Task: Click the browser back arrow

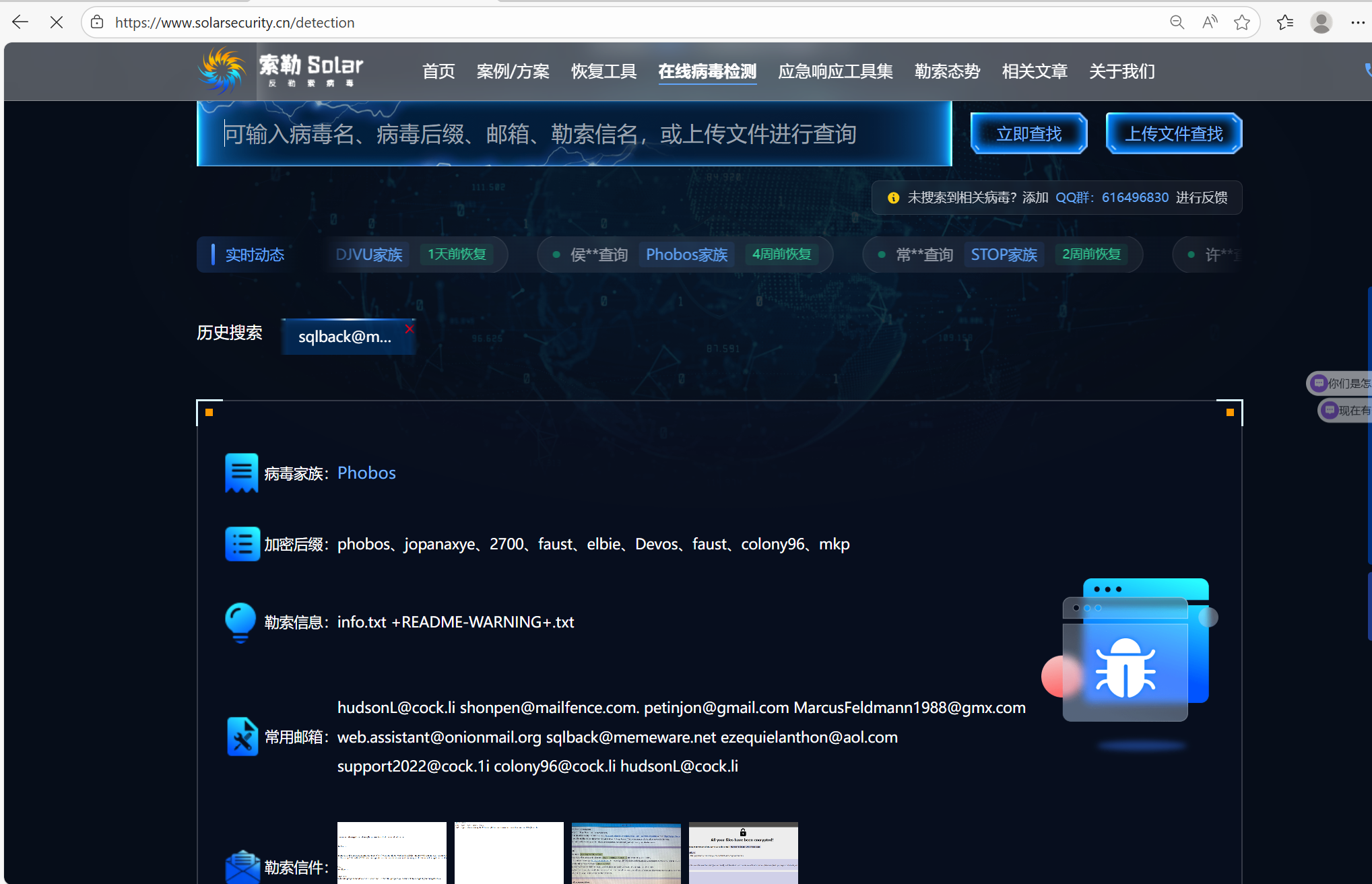Action: [x=20, y=22]
